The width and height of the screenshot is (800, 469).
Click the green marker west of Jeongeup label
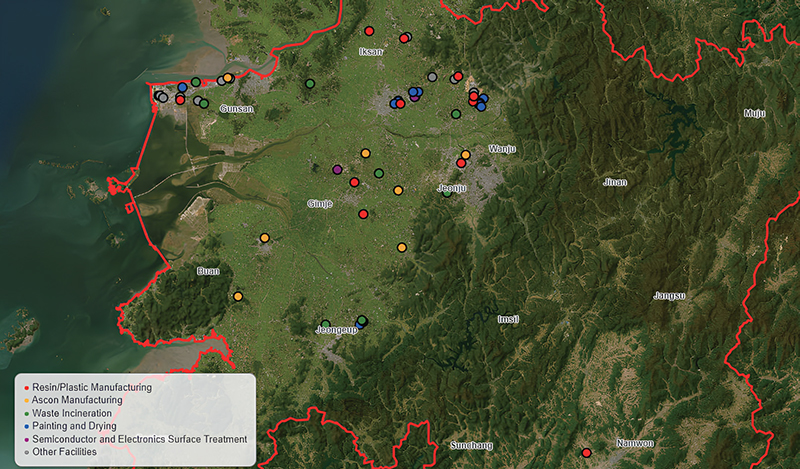coord(326,324)
